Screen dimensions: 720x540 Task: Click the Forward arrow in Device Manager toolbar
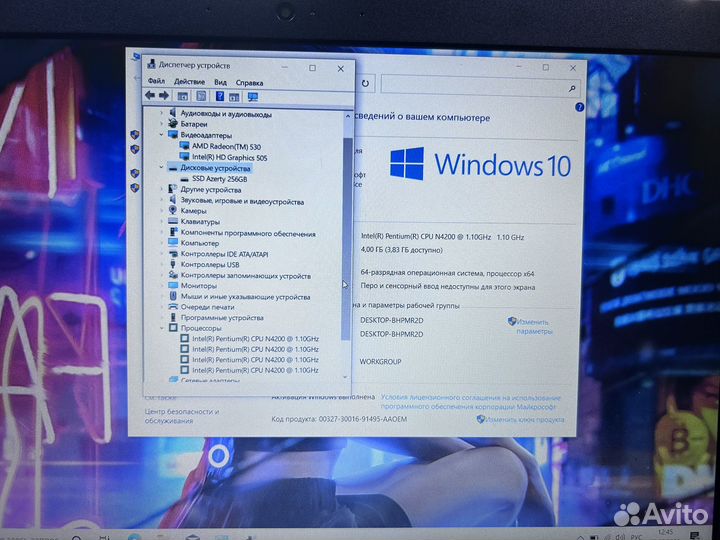coord(164,96)
